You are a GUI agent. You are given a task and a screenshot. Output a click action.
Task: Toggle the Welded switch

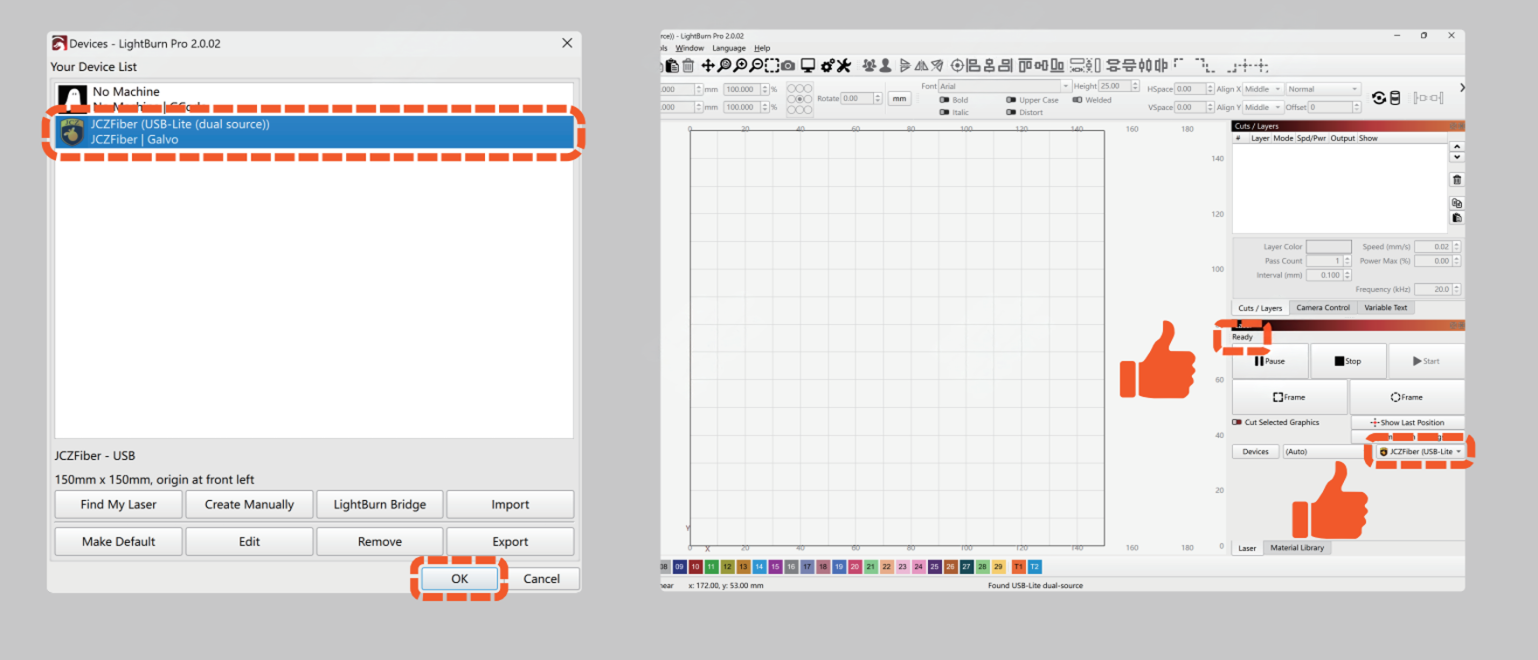point(1077,100)
